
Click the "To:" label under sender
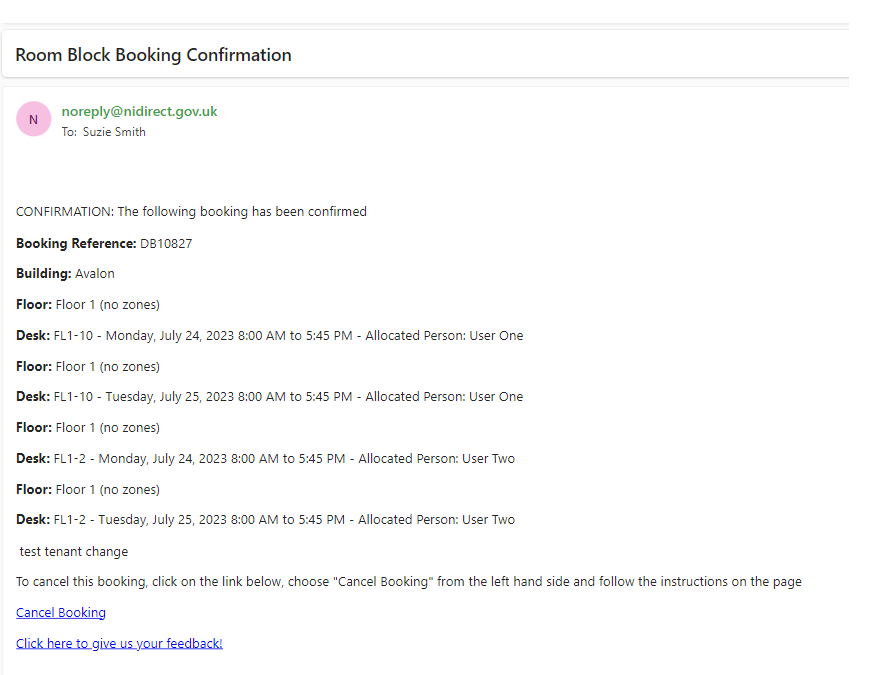pyautogui.click(x=69, y=132)
